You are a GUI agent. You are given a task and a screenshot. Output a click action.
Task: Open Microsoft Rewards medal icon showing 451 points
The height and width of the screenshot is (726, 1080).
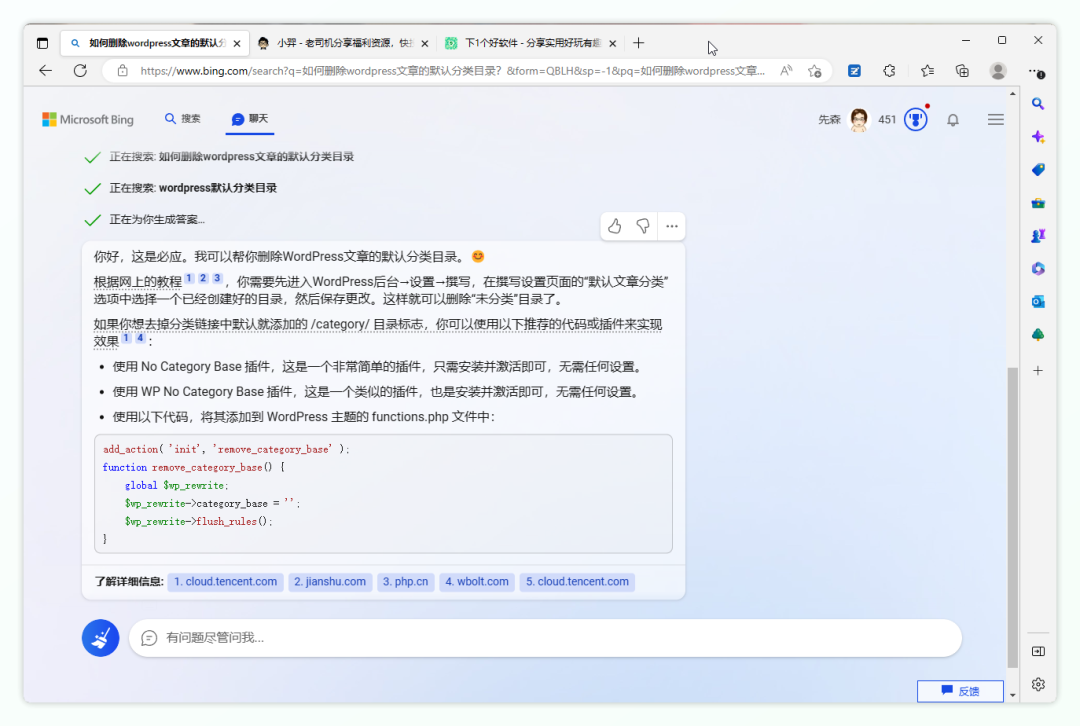(915, 119)
